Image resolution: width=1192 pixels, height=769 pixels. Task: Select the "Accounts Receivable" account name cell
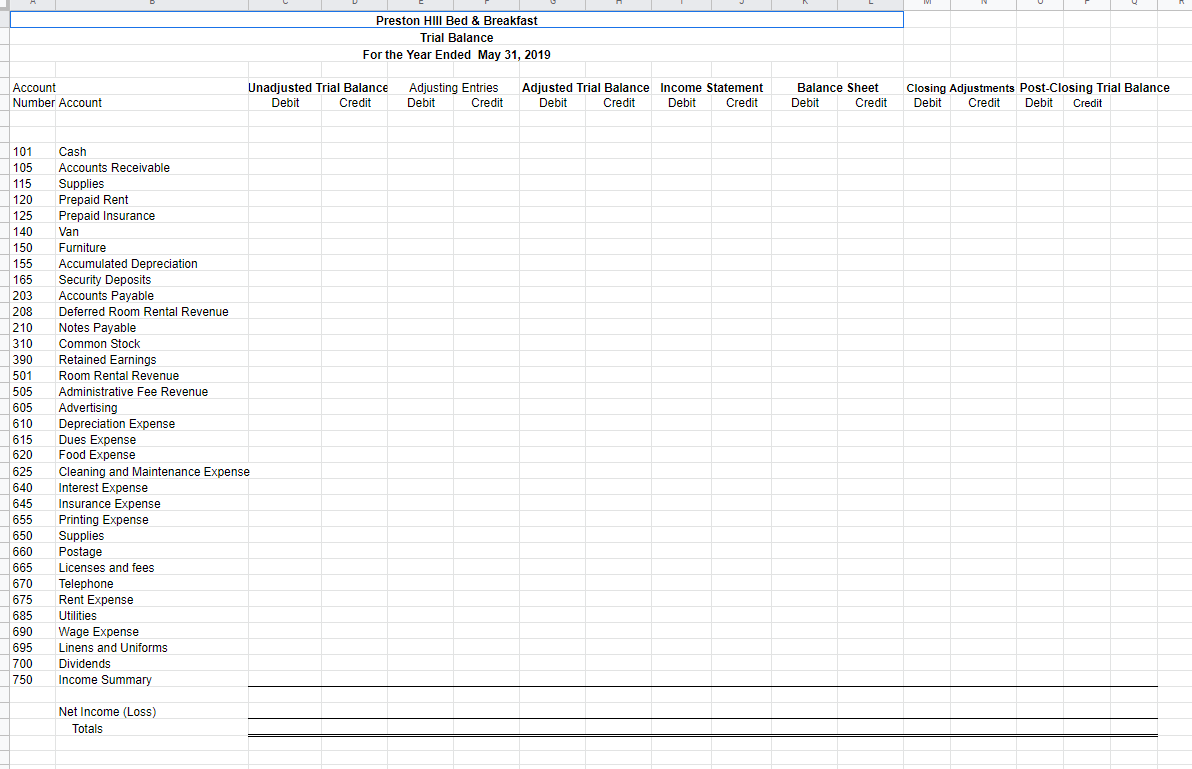114,167
